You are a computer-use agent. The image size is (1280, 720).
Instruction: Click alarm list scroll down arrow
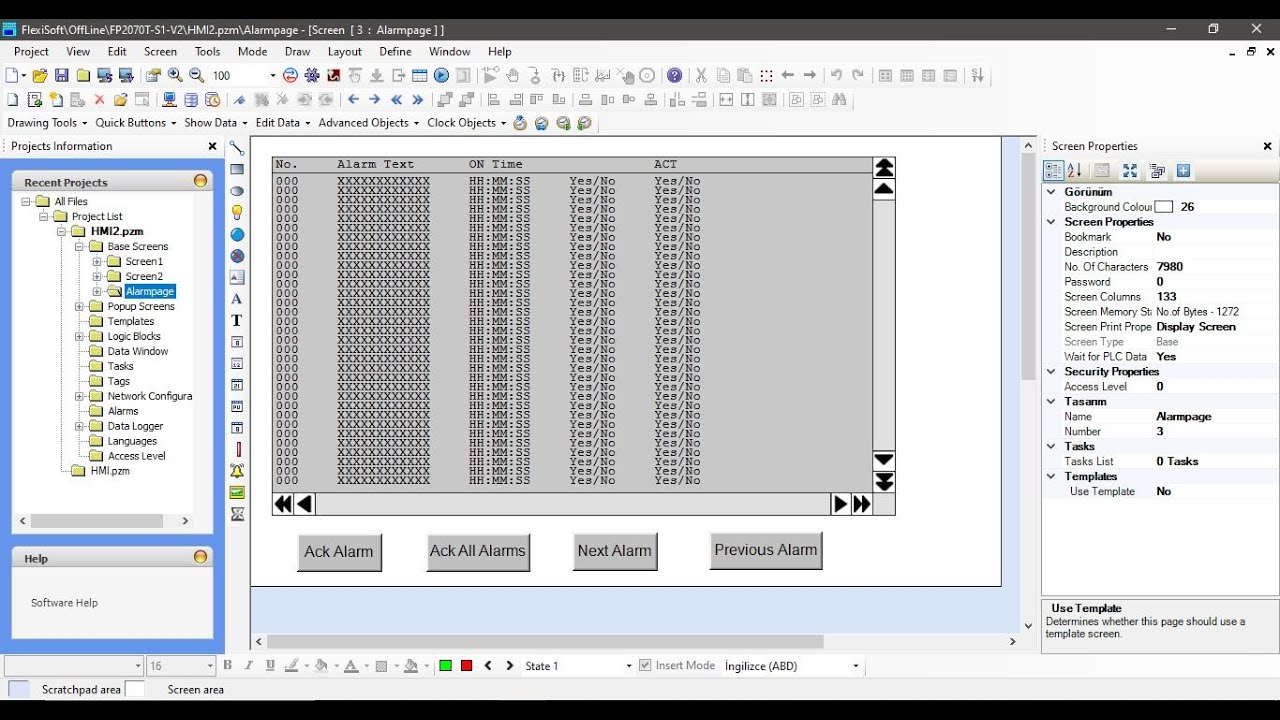pyautogui.click(x=884, y=460)
